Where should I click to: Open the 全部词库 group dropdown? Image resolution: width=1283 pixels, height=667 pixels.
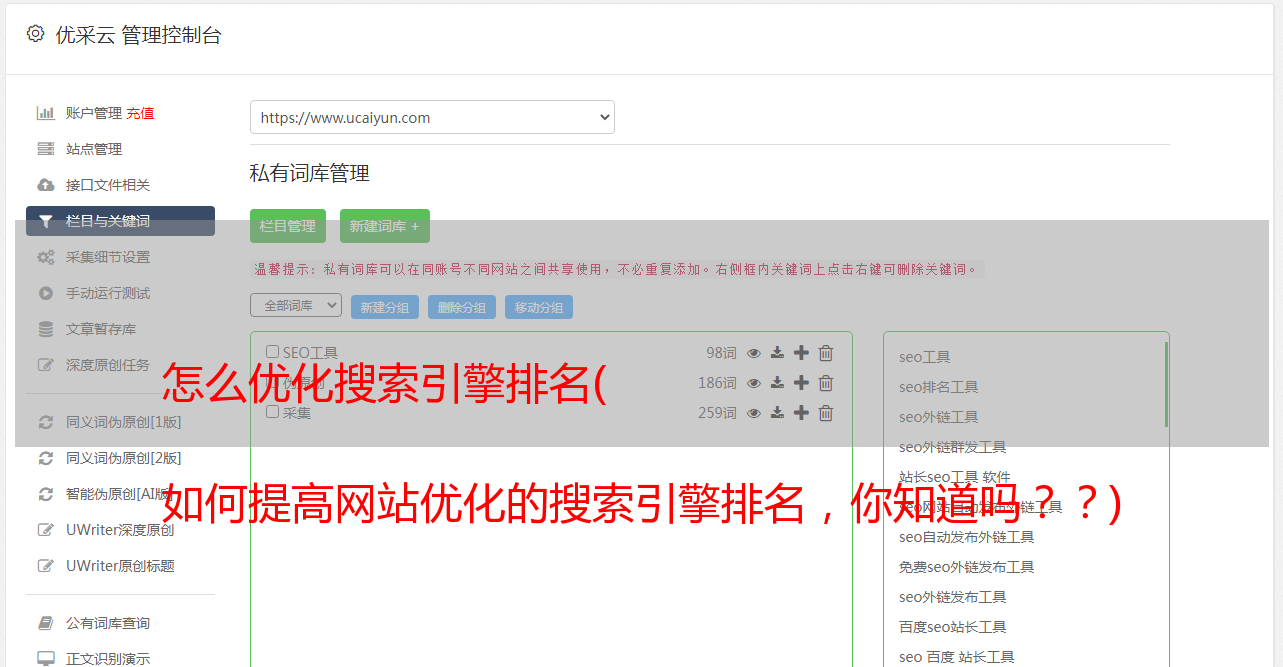click(296, 305)
